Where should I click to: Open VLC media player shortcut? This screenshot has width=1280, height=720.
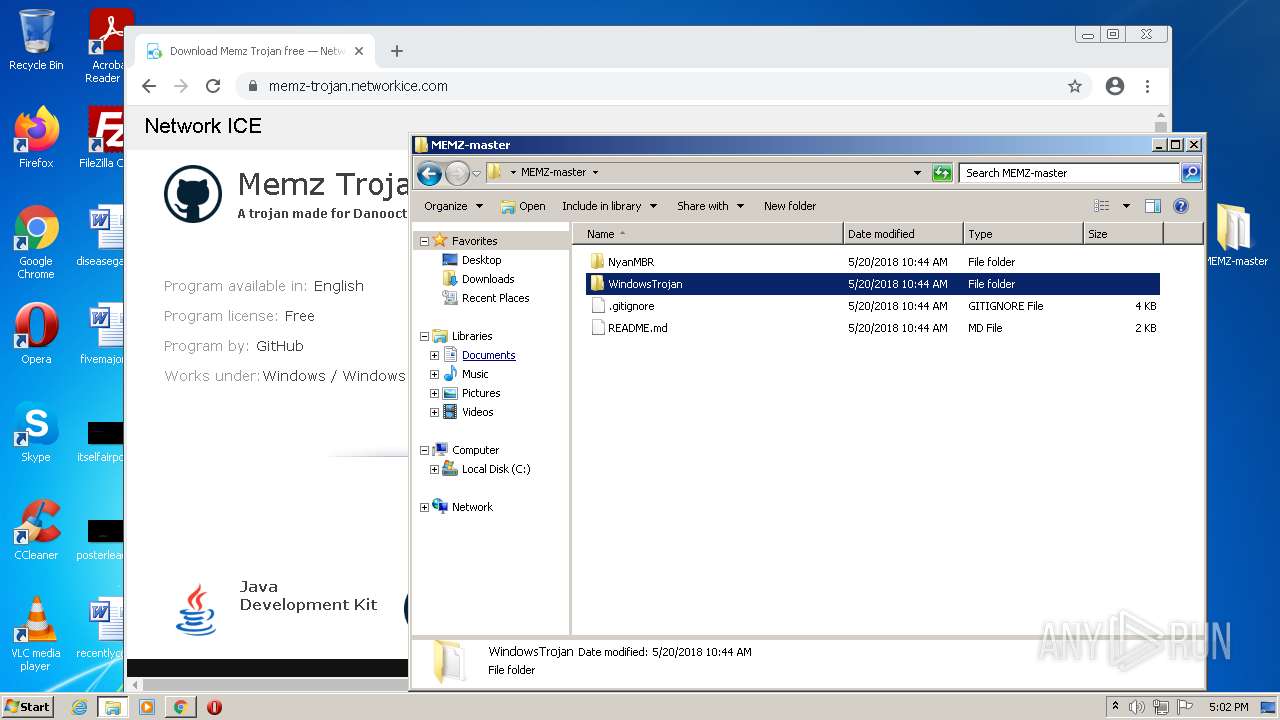[36, 634]
